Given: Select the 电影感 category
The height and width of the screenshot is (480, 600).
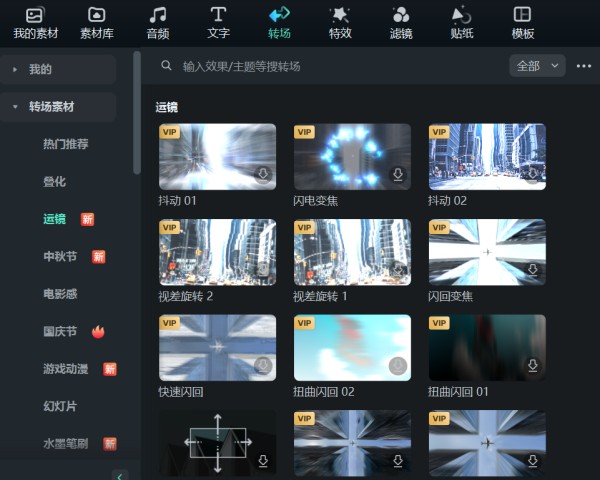Looking at the screenshot, I should click(x=60, y=294).
